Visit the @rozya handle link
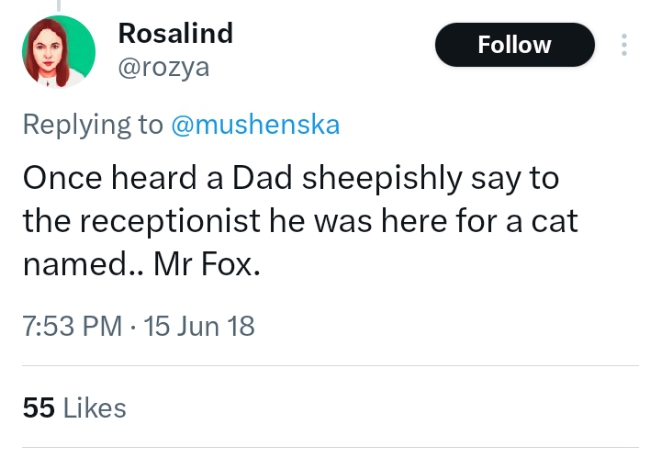 pos(164,67)
